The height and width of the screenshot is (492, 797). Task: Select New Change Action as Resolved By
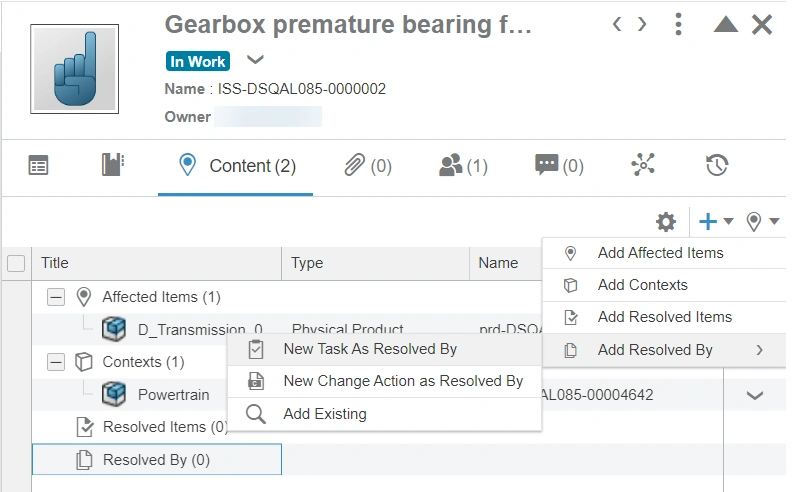[x=403, y=381]
